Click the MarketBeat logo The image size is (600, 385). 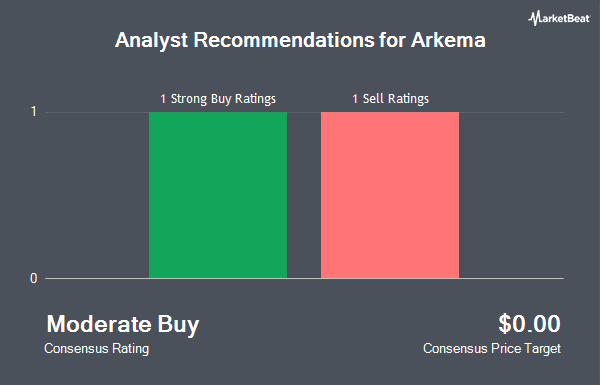coord(559,18)
